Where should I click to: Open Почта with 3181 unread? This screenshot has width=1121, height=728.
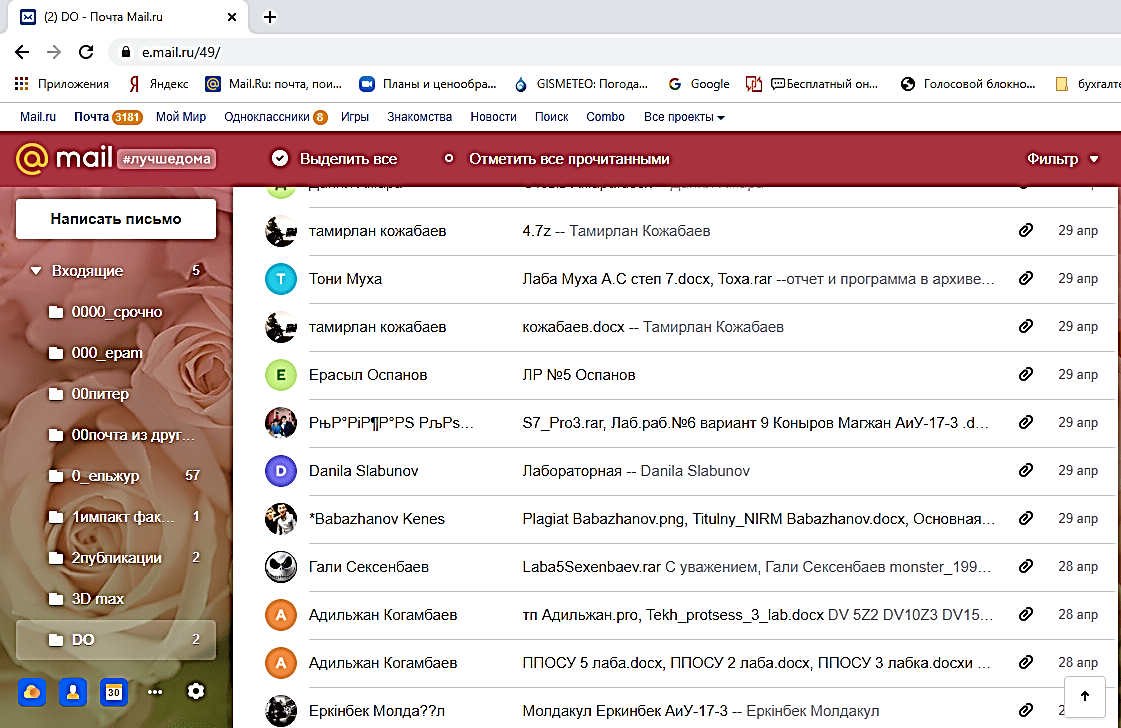(108, 117)
